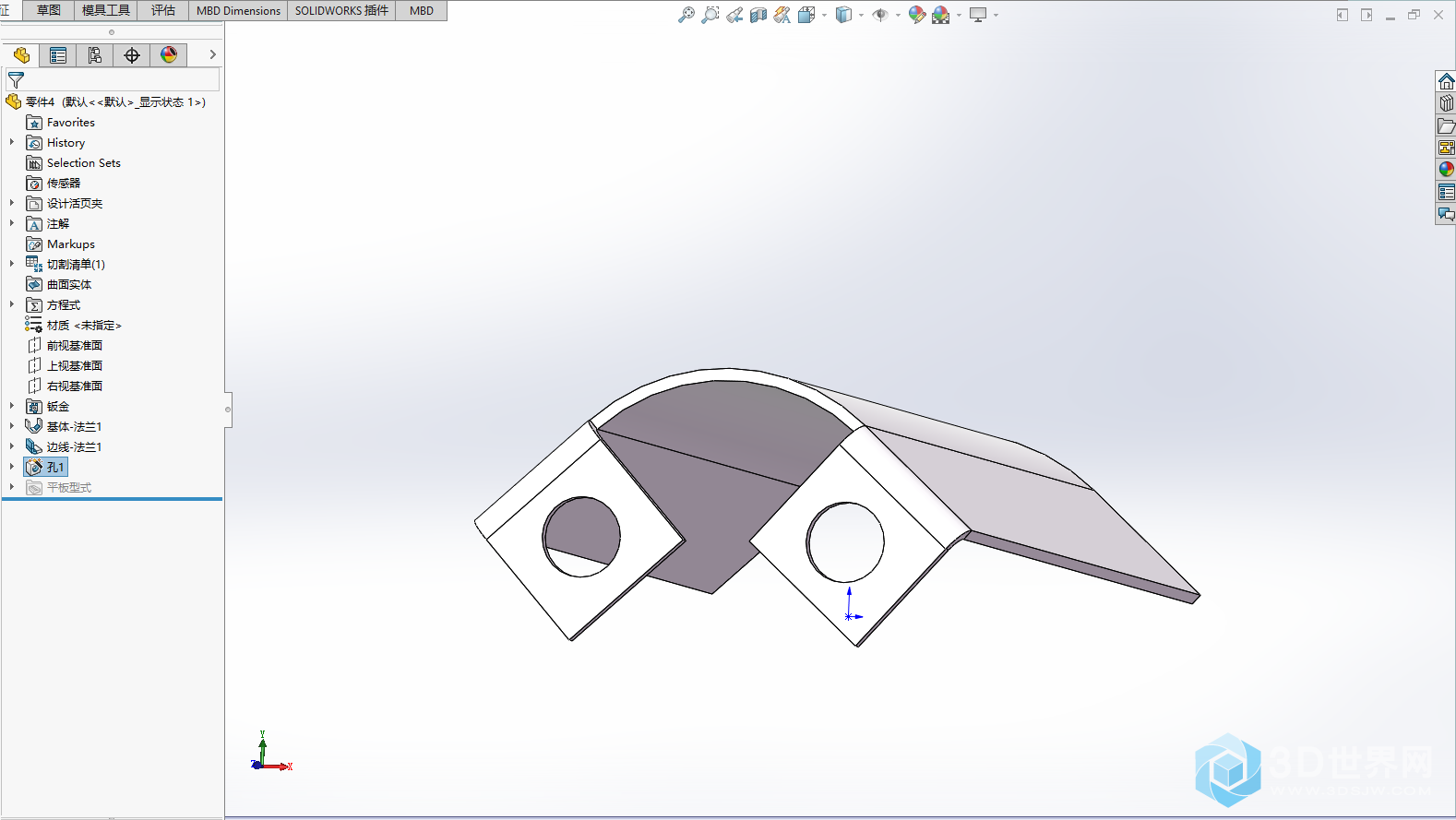Viewport: 1456px width, 820px height.
Task: Click the feature tree filter input field
Action: point(113,80)
